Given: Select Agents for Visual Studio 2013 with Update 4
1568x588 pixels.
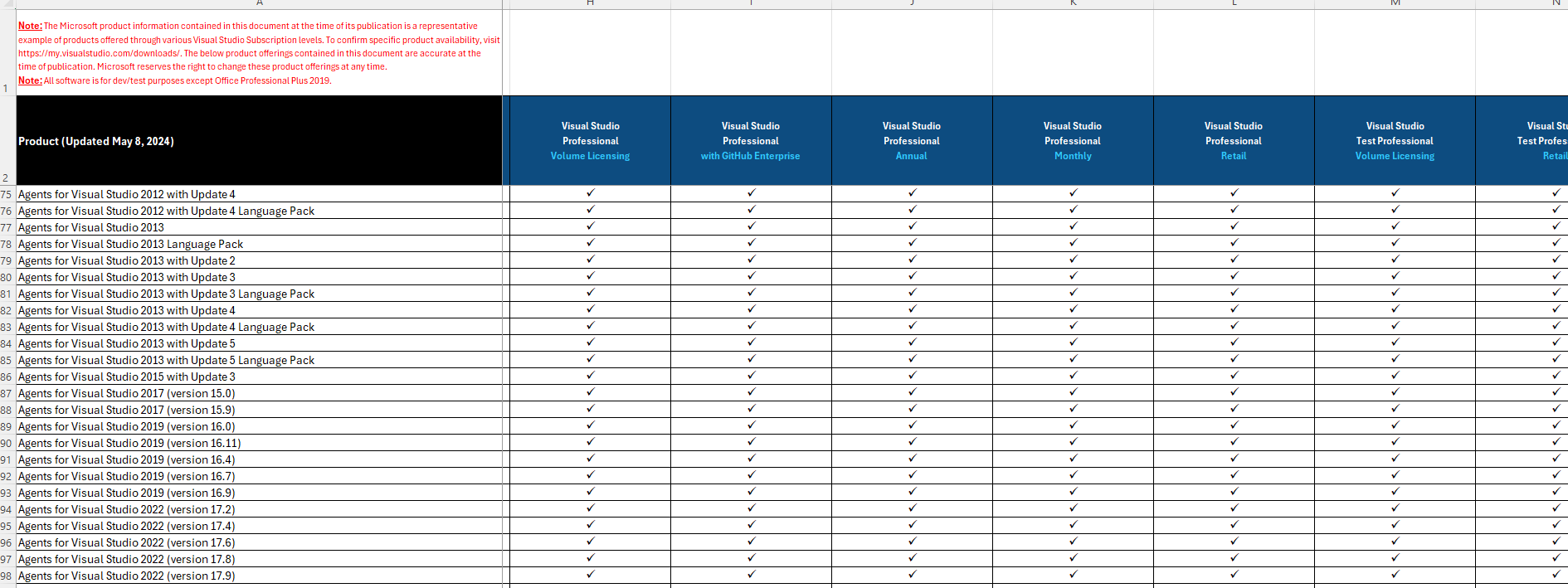Looking at the screenshot, I should coord(259,310).
